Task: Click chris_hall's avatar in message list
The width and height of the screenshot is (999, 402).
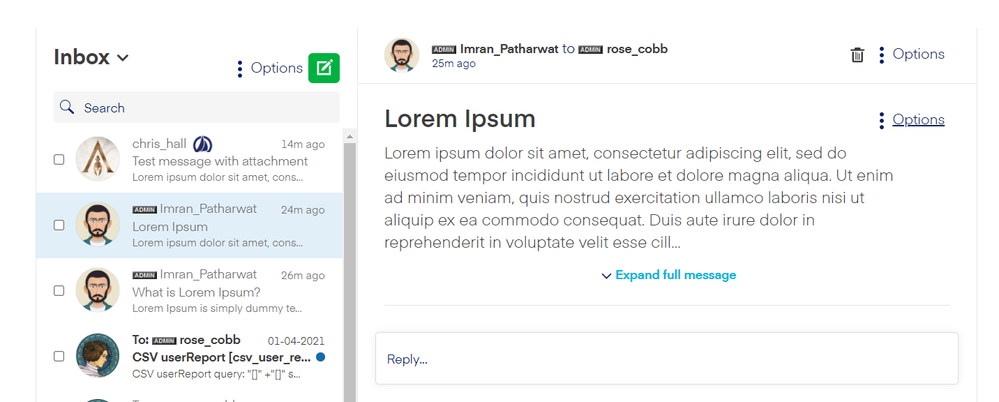Action: [x=98, y=159]
